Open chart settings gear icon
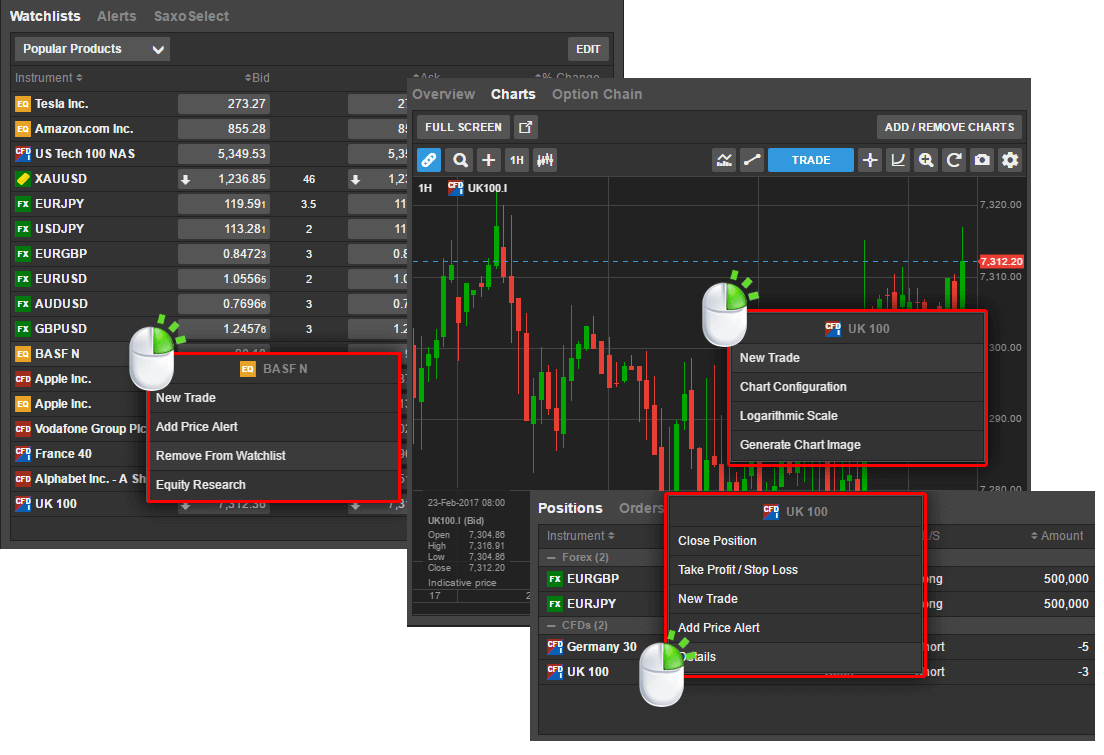 tap(1011, 160)
